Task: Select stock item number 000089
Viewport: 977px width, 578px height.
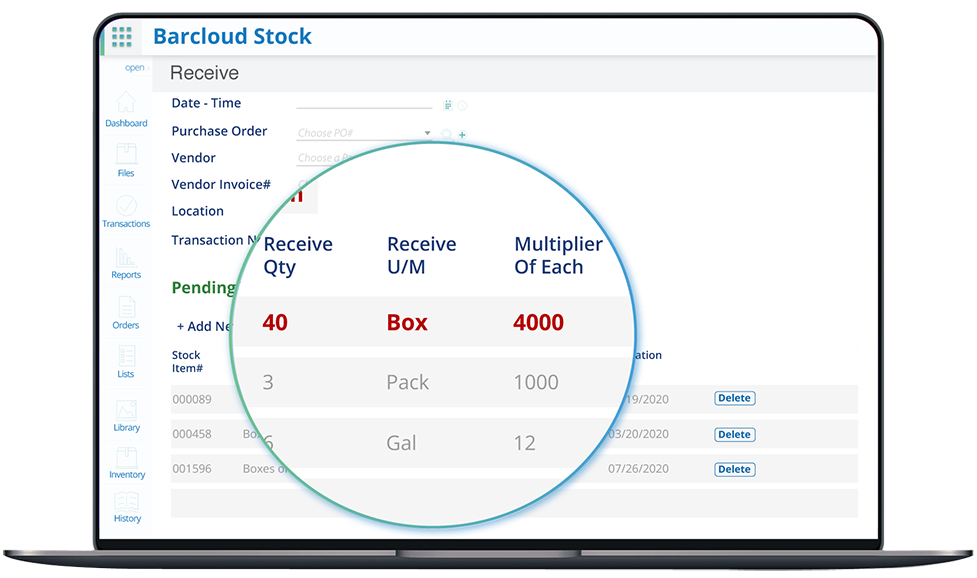Action: 192,399
